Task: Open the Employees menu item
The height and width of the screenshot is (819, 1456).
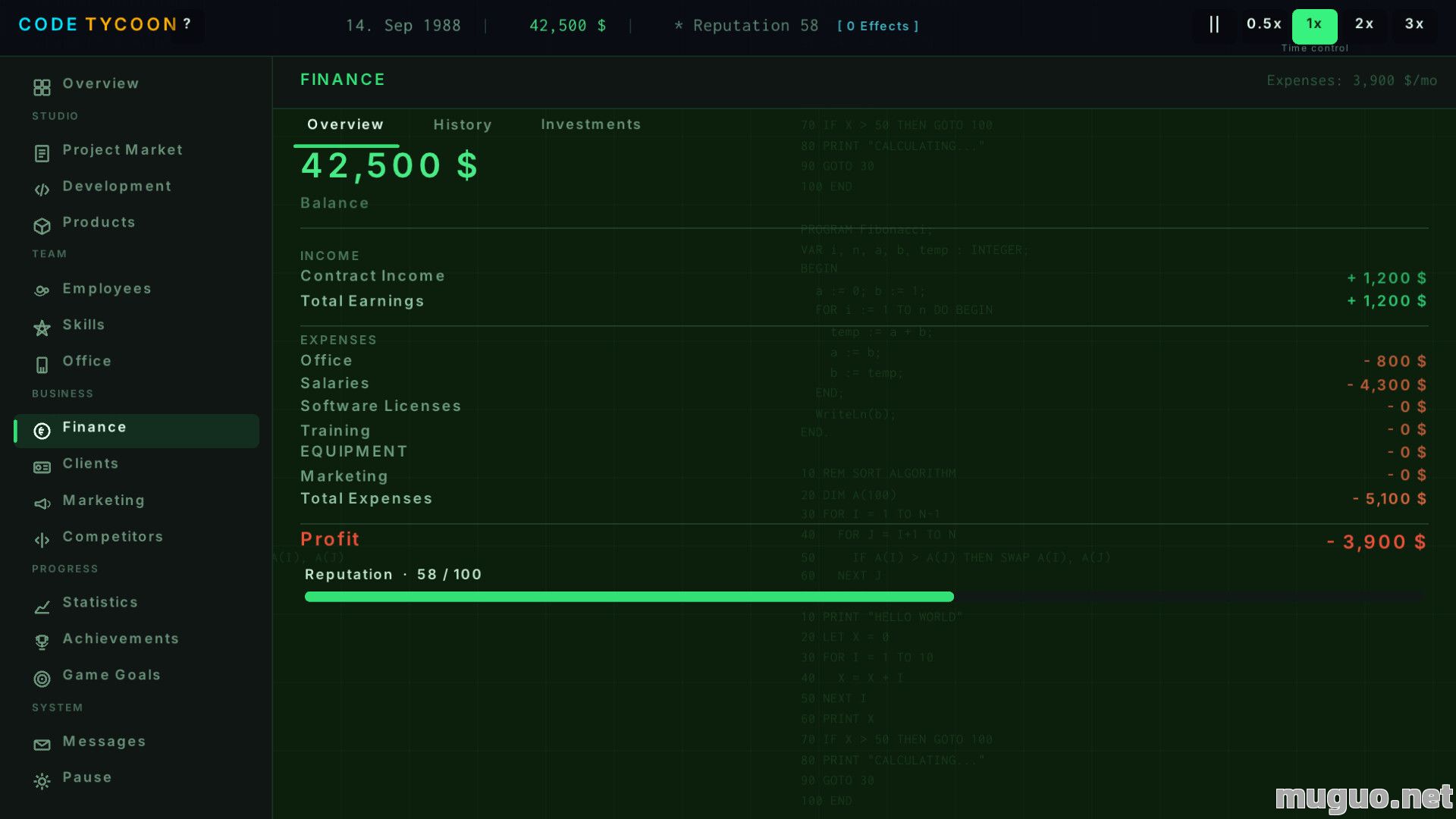Action: [107, 289]
